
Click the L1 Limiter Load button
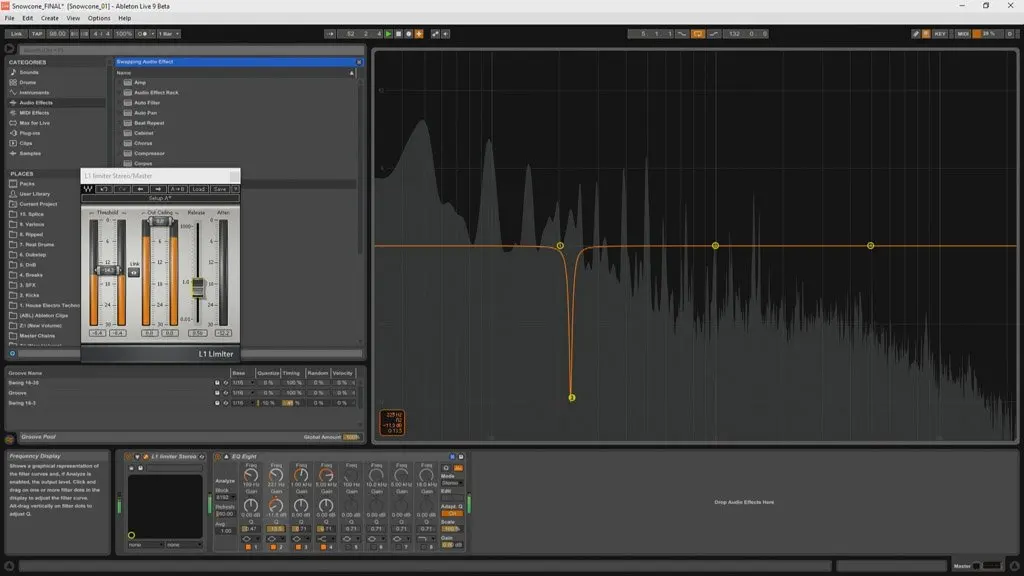pos(199,188)
